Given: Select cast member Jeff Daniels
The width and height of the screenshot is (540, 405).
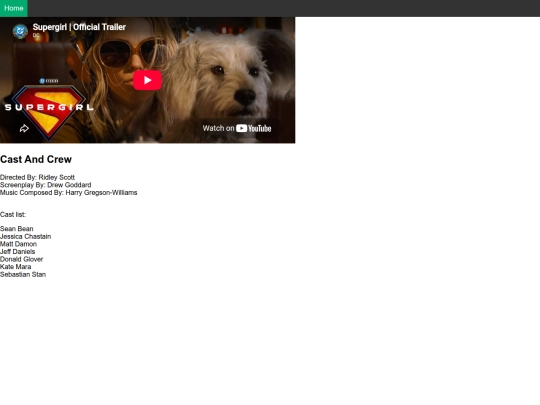Looking at the screenshot, I should (x=18, y=252).
